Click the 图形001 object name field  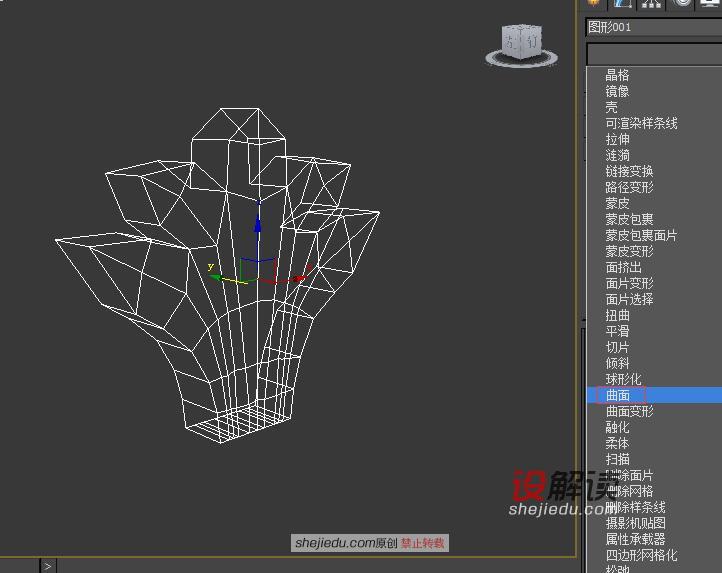654,27
